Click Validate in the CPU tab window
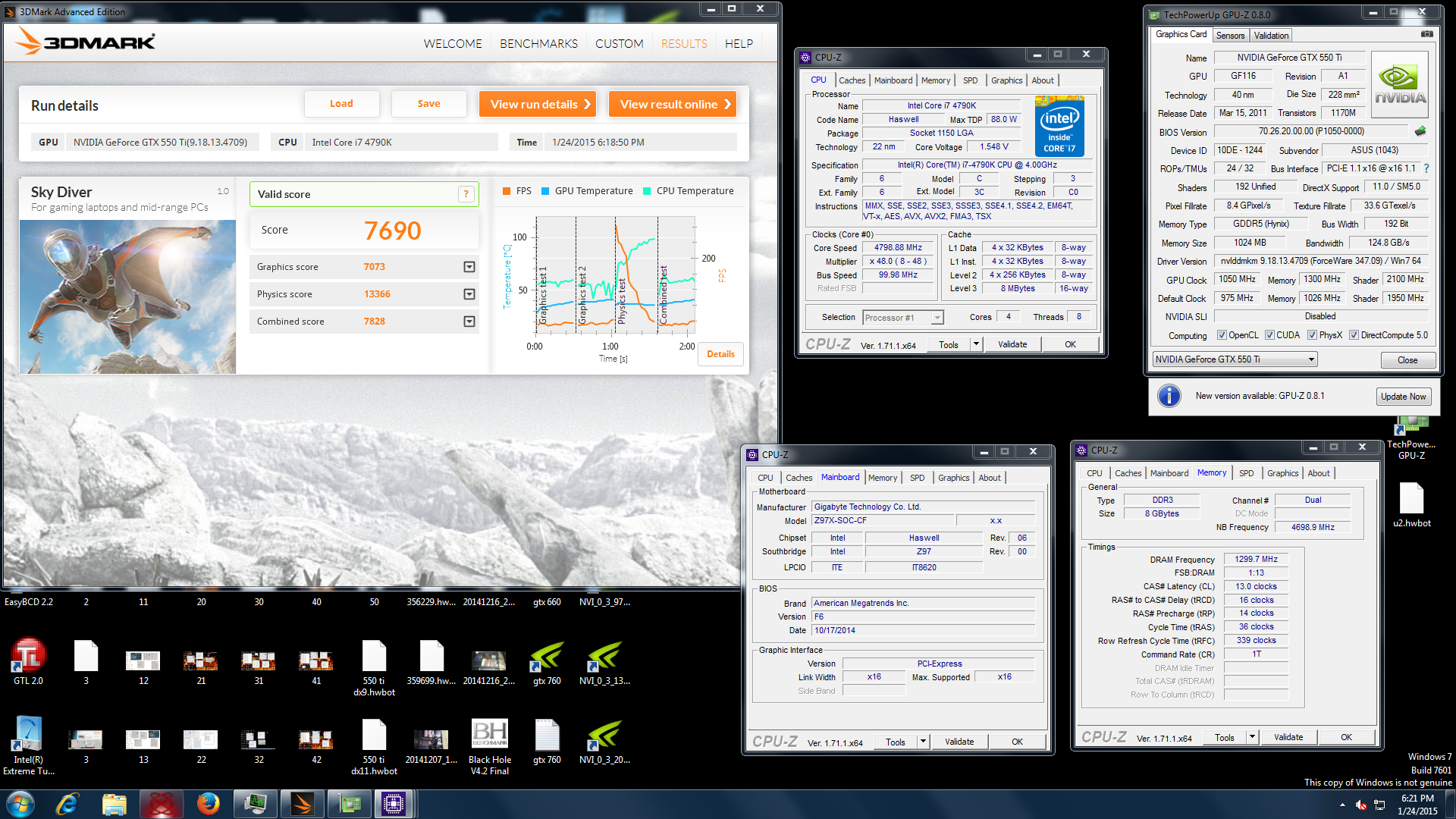 (1012, 344)
